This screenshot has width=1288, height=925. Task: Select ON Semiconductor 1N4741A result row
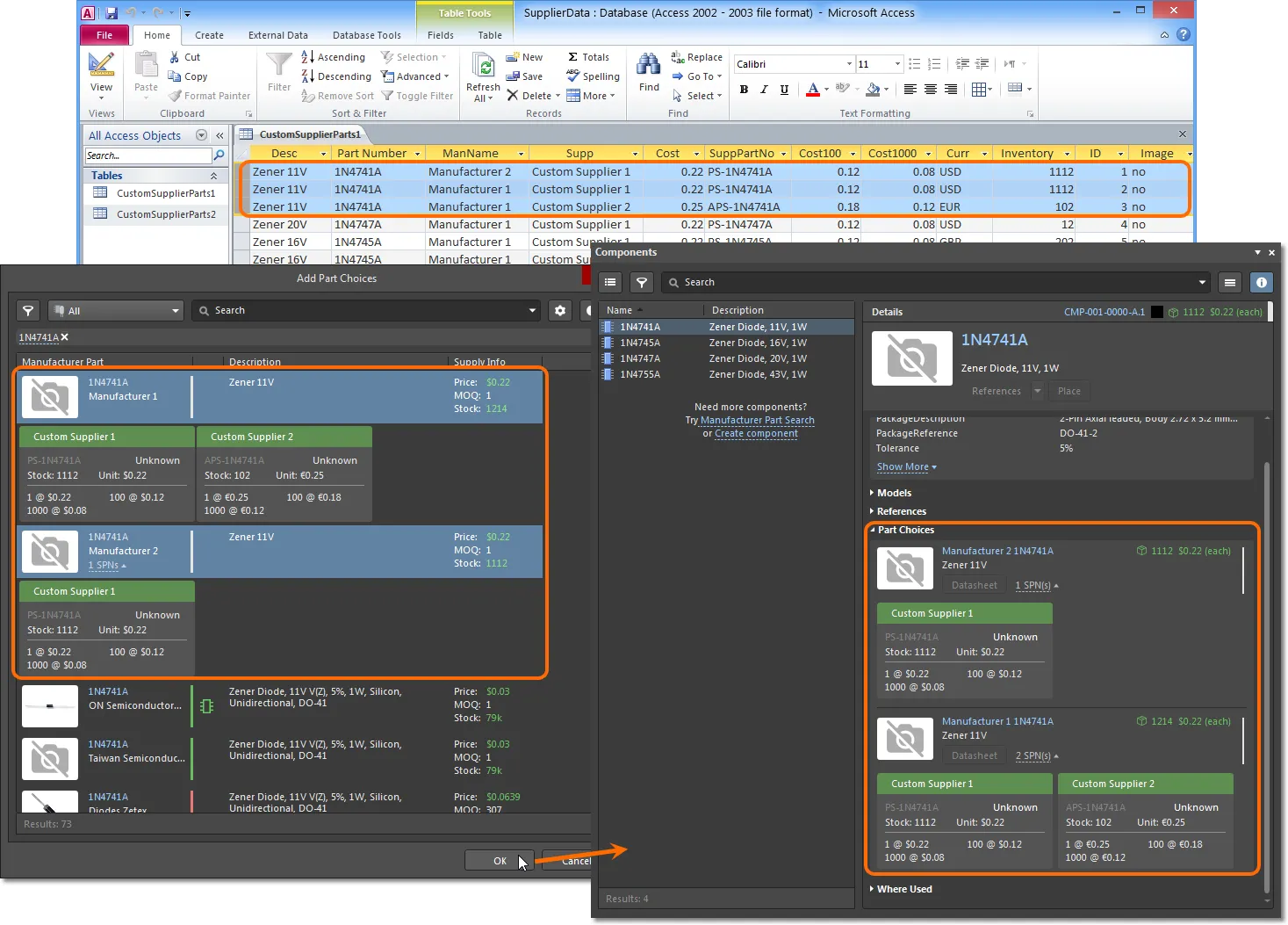(x=281, y=705)
